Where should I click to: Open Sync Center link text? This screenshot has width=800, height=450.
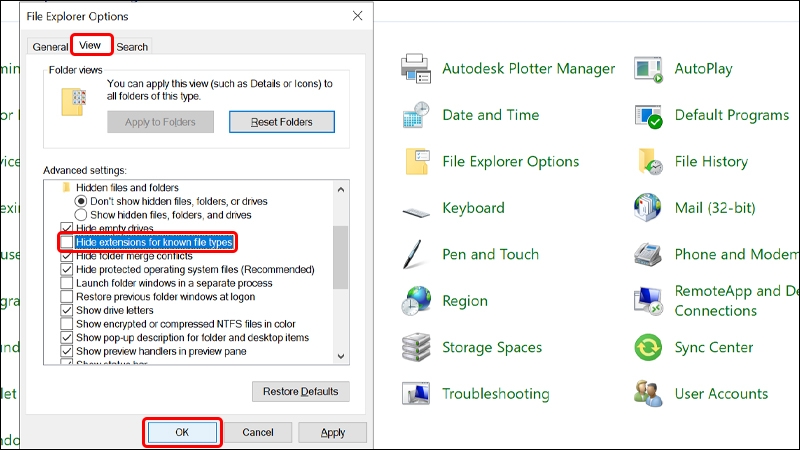point(714,347)
